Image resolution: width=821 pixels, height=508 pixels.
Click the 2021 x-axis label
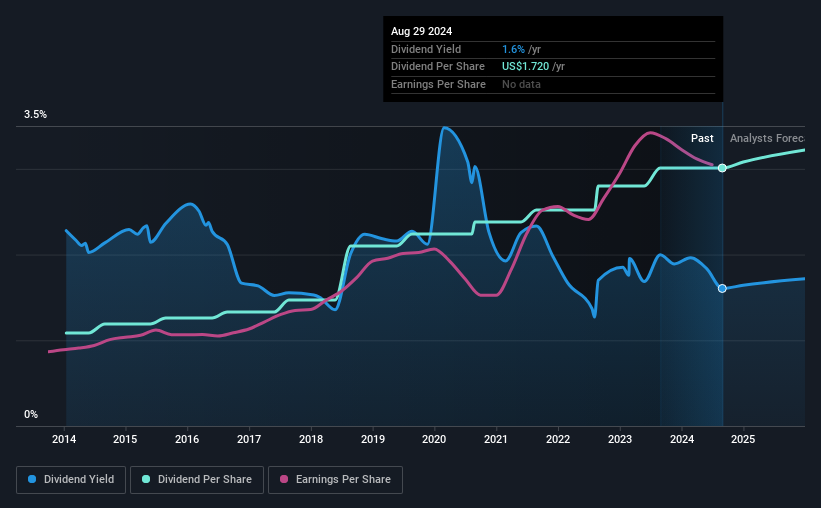point(496,439)
